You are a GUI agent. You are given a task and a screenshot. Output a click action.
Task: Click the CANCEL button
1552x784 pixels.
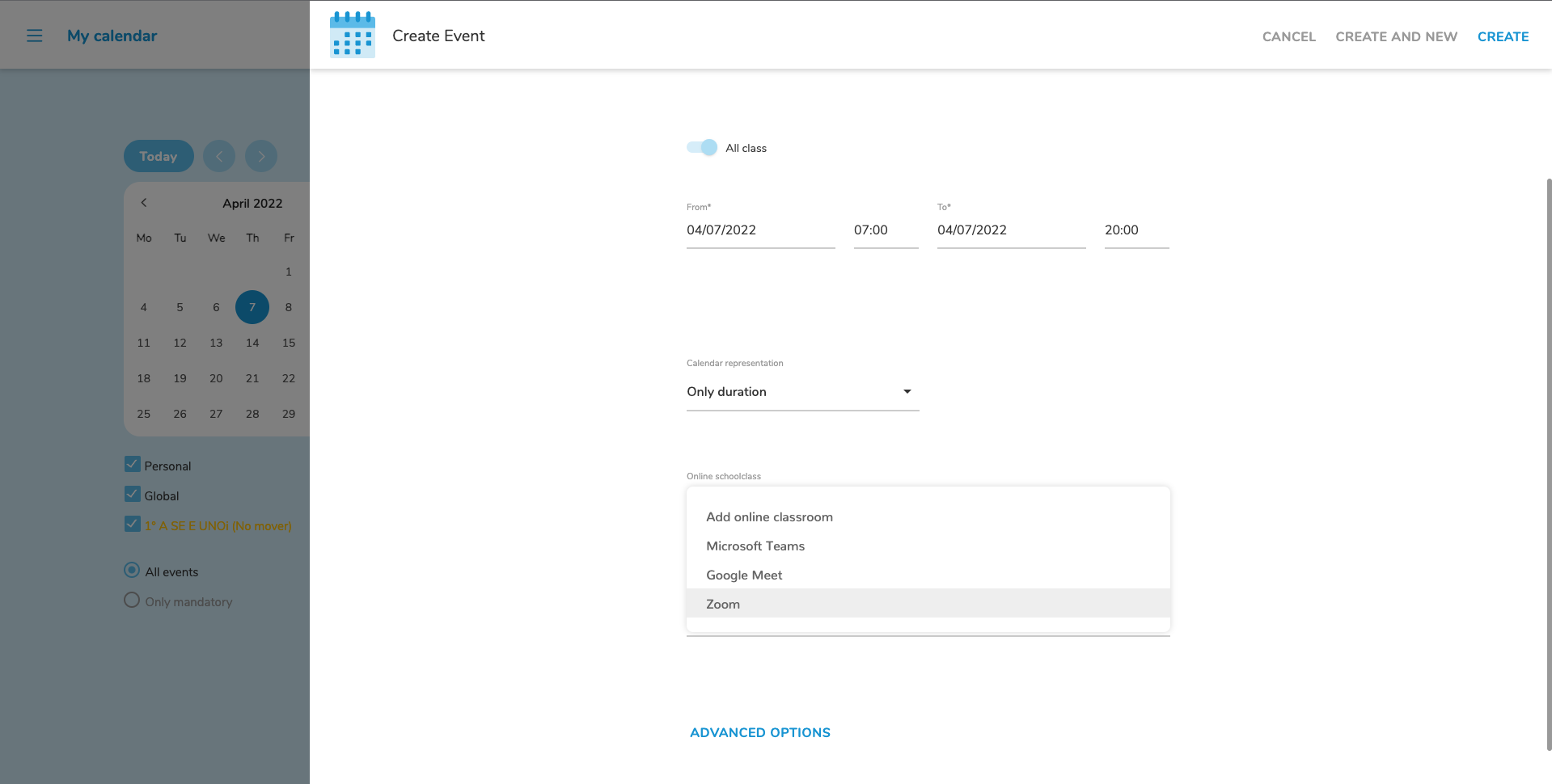[1288, 36]
